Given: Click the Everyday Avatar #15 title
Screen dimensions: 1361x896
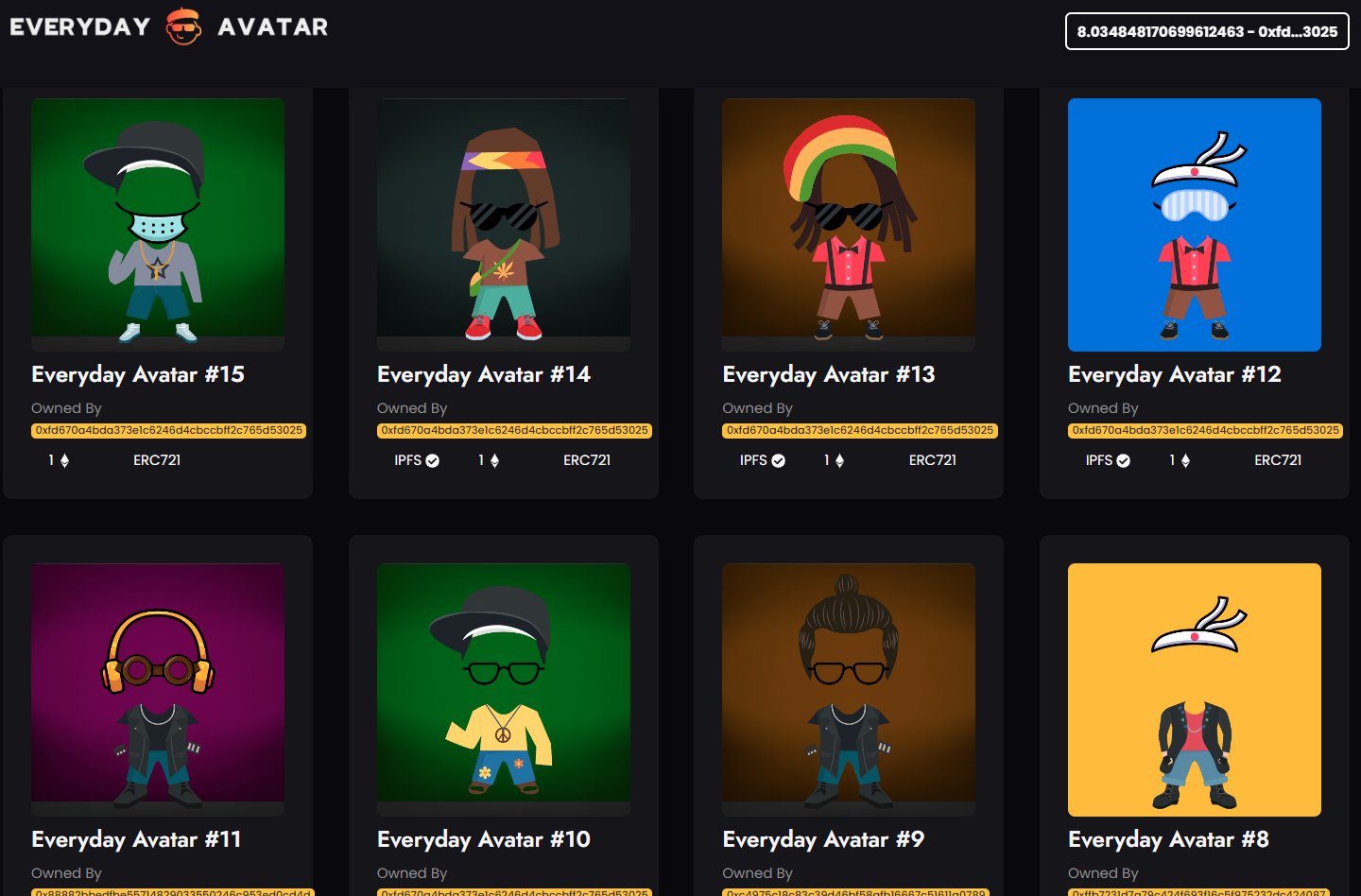Looking at the screenshot, I should click(x=138, y=375).
